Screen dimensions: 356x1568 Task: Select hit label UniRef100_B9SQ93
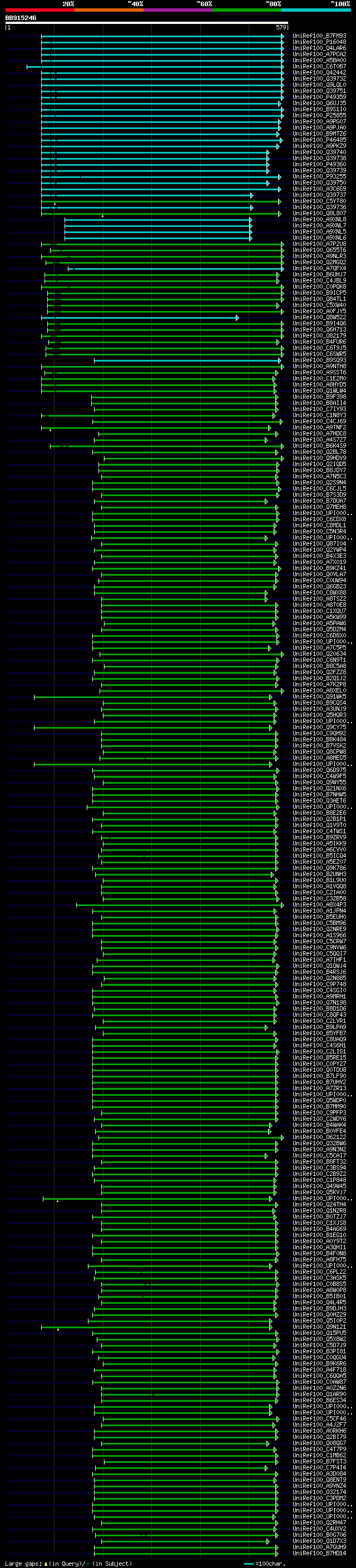pyautogui.click(x=319, y=360)
